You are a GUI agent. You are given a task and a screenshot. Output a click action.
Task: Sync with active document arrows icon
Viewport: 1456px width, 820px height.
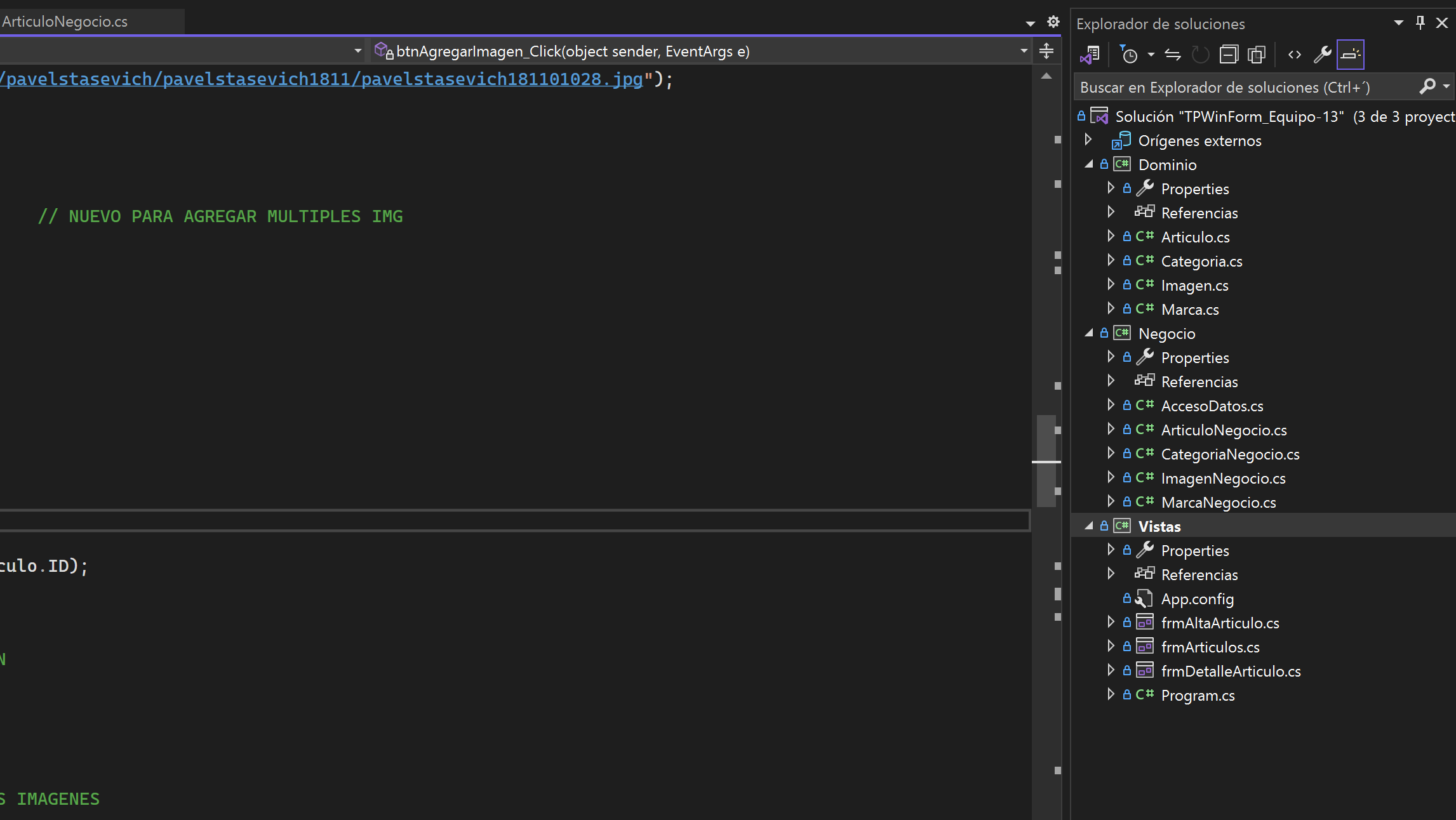[x=1173, y=55]
